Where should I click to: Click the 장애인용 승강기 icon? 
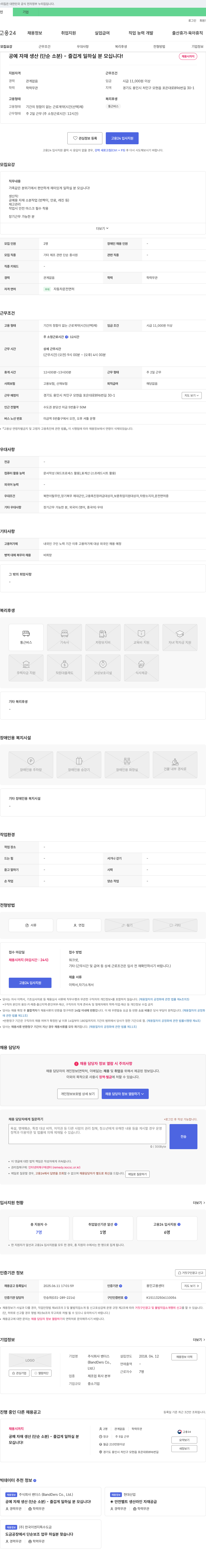(79, 765)
